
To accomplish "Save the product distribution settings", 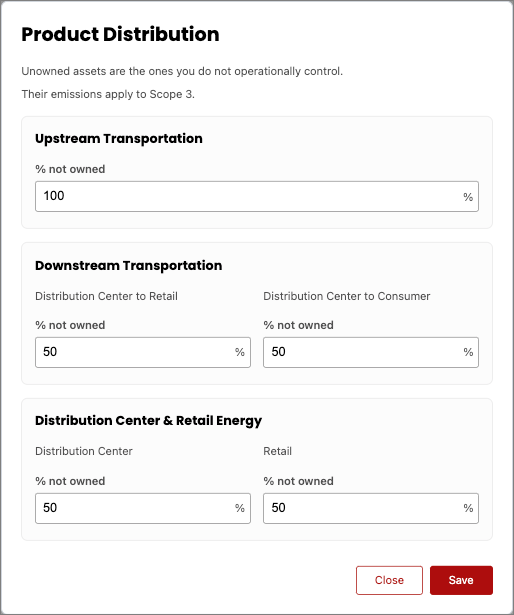I will coord(461,580).
